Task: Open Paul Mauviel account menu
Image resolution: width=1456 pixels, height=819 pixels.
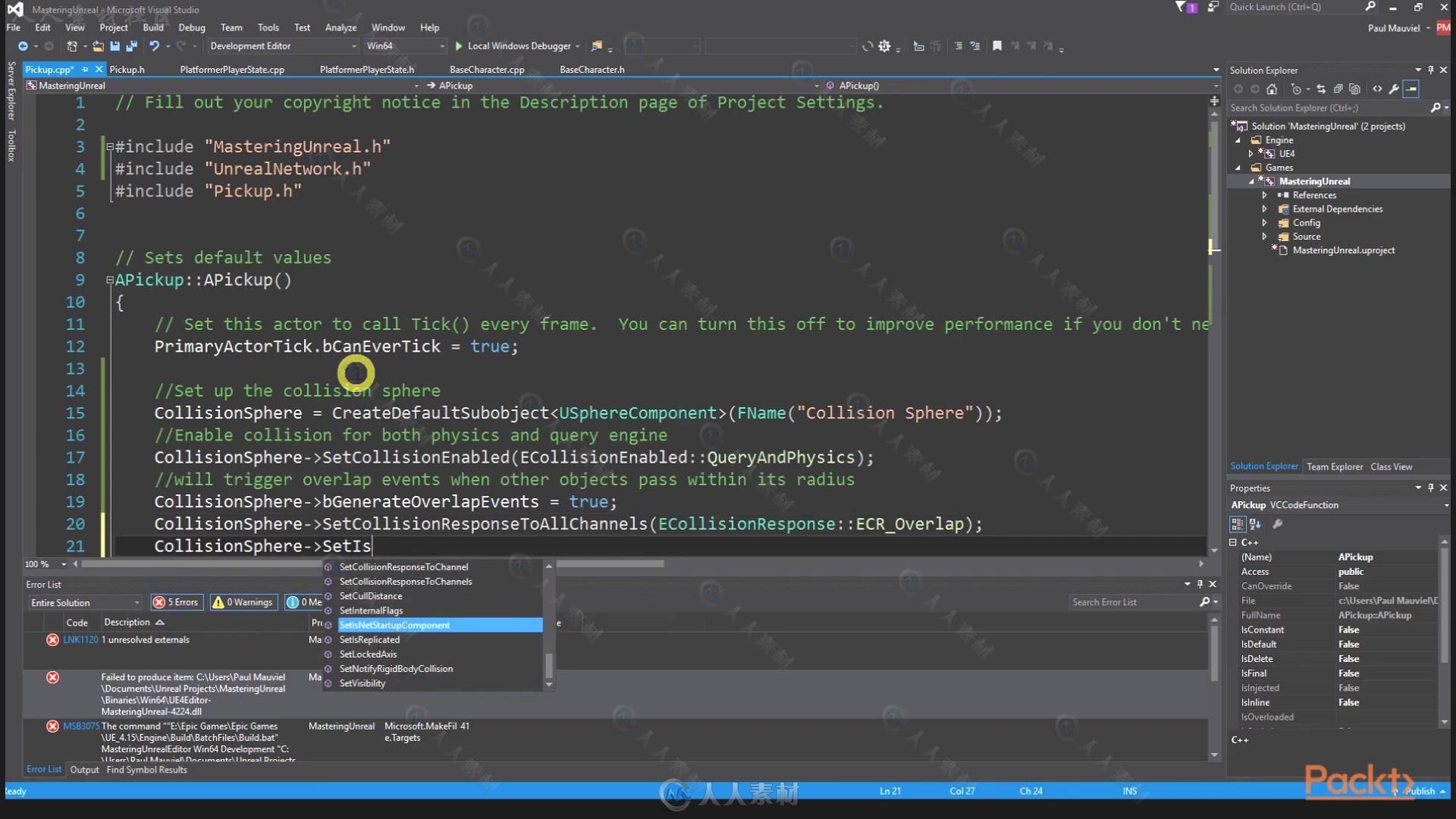Action: (1398, 28)
